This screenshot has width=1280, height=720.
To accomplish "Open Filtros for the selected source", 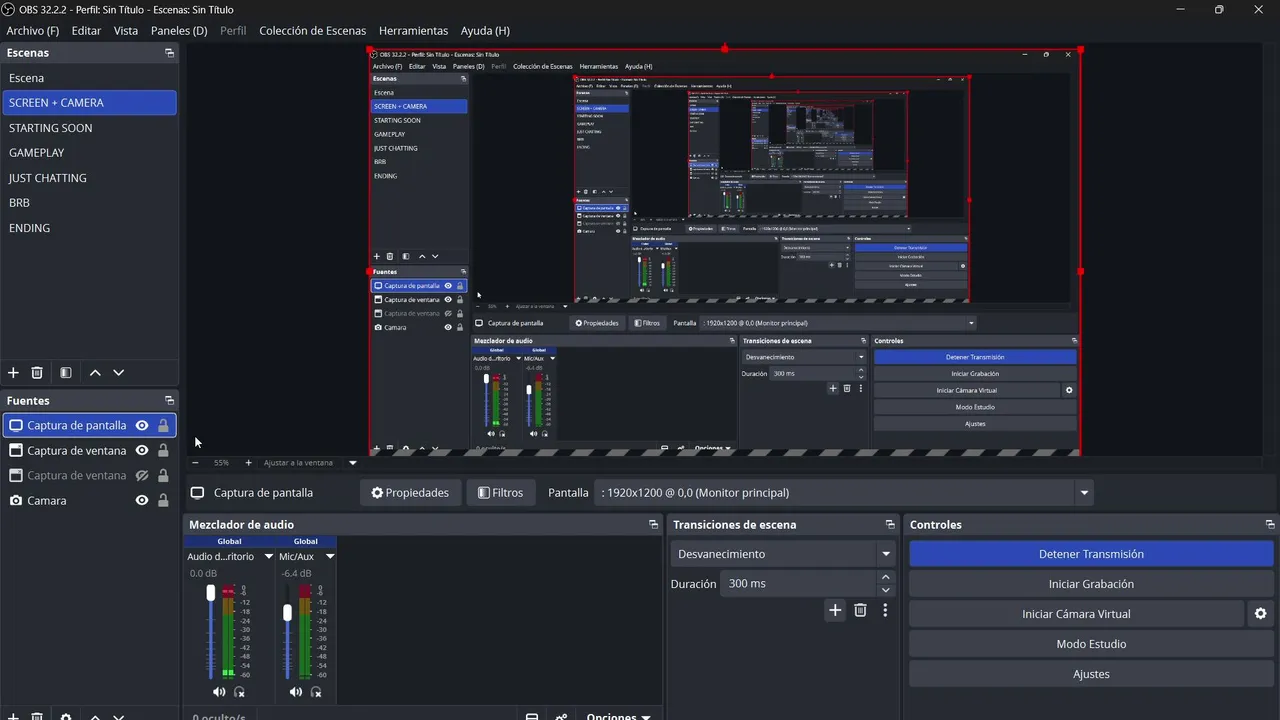I will coord(501,493).
